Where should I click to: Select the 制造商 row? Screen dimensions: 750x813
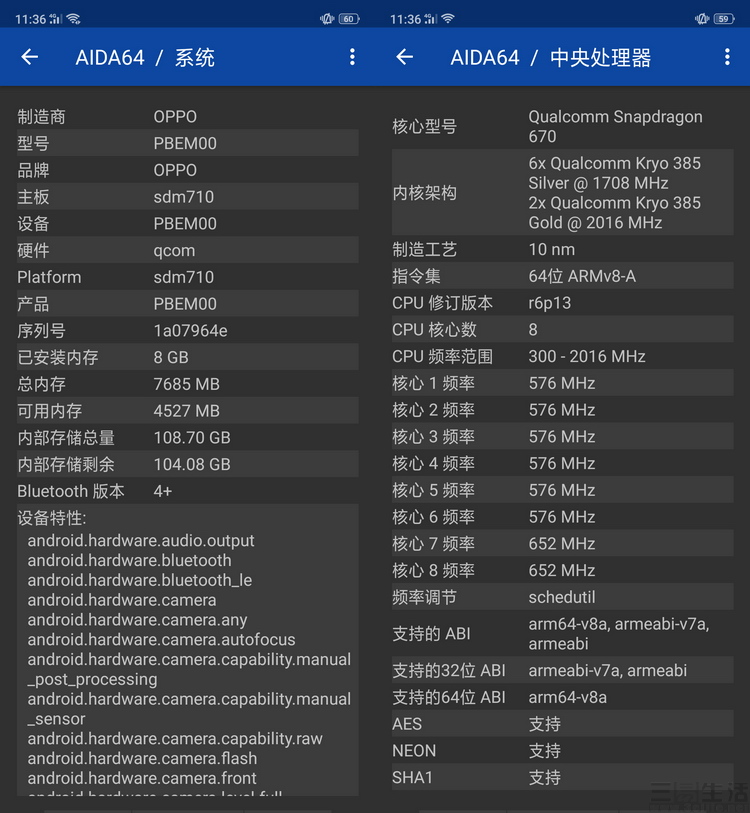point(187,116)
